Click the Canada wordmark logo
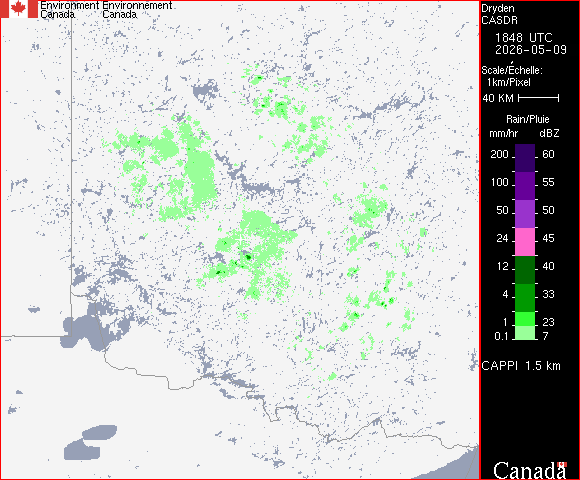Screen dimensions: 580x480 [530, 470]
